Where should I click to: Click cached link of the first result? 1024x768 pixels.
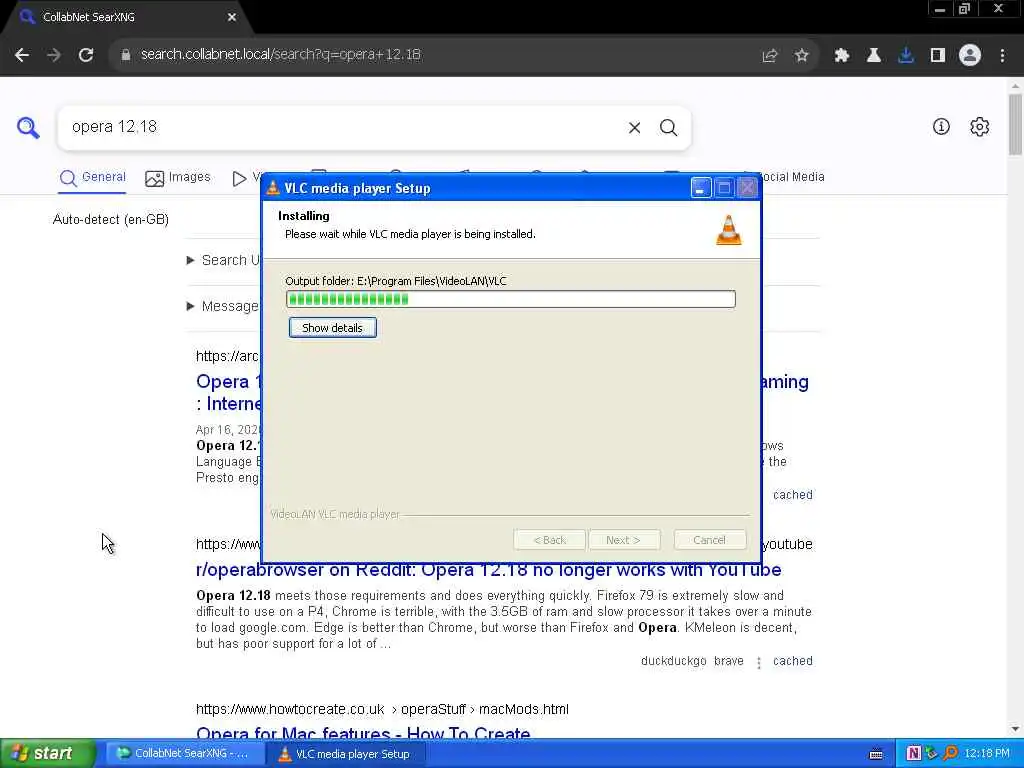coord(793,495)
